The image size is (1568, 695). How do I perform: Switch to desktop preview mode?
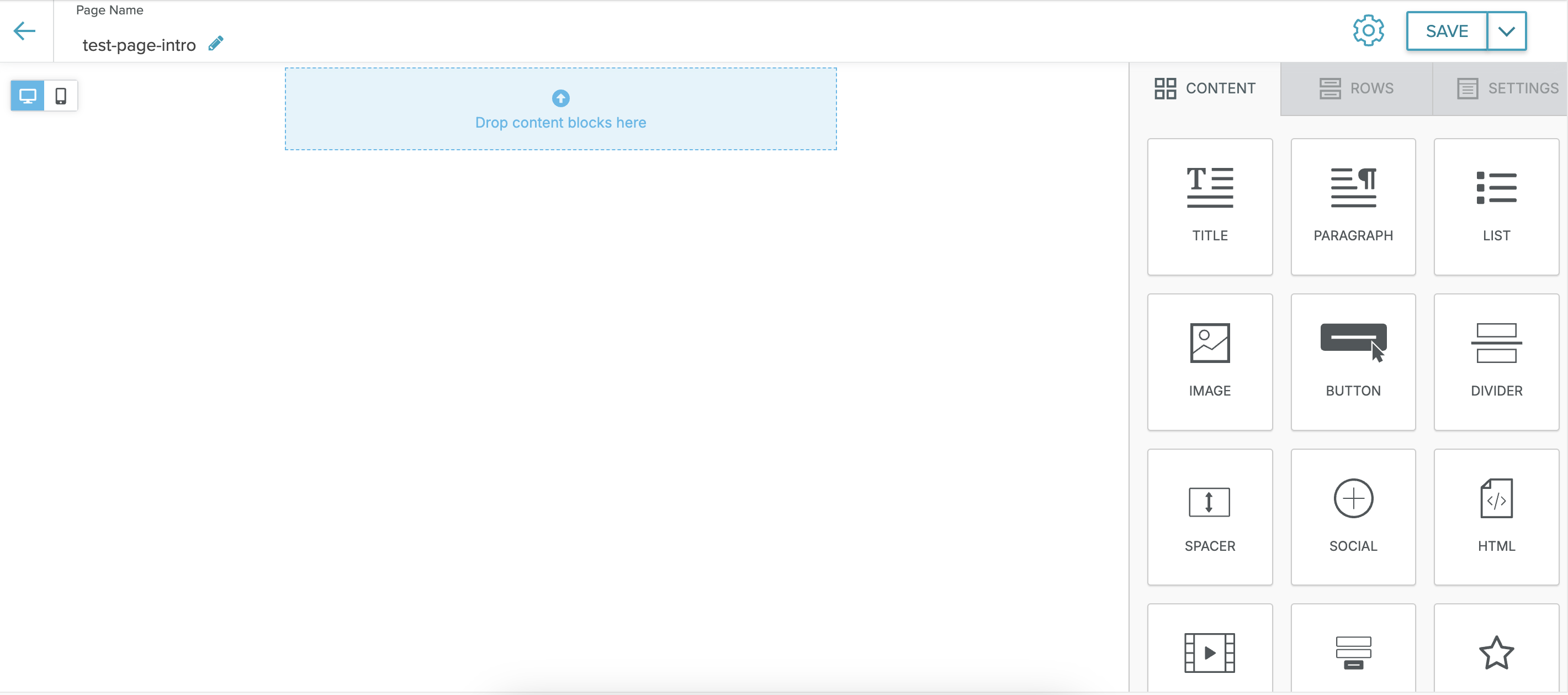point(28,96)
